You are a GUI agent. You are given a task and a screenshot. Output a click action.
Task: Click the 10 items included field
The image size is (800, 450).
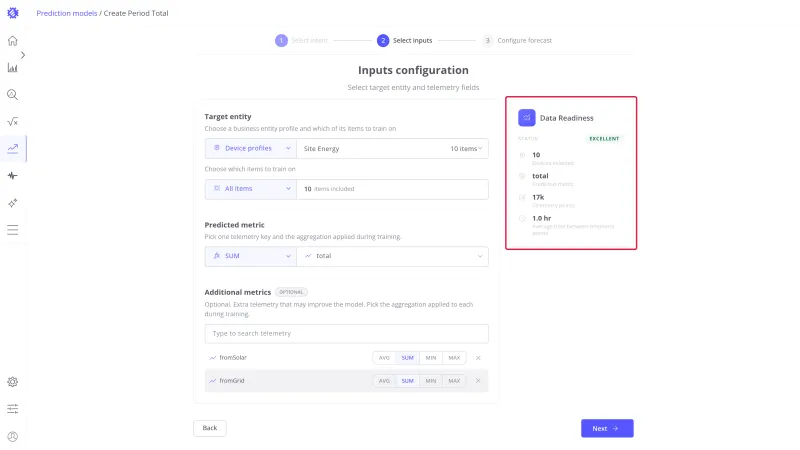pos(392,189)
